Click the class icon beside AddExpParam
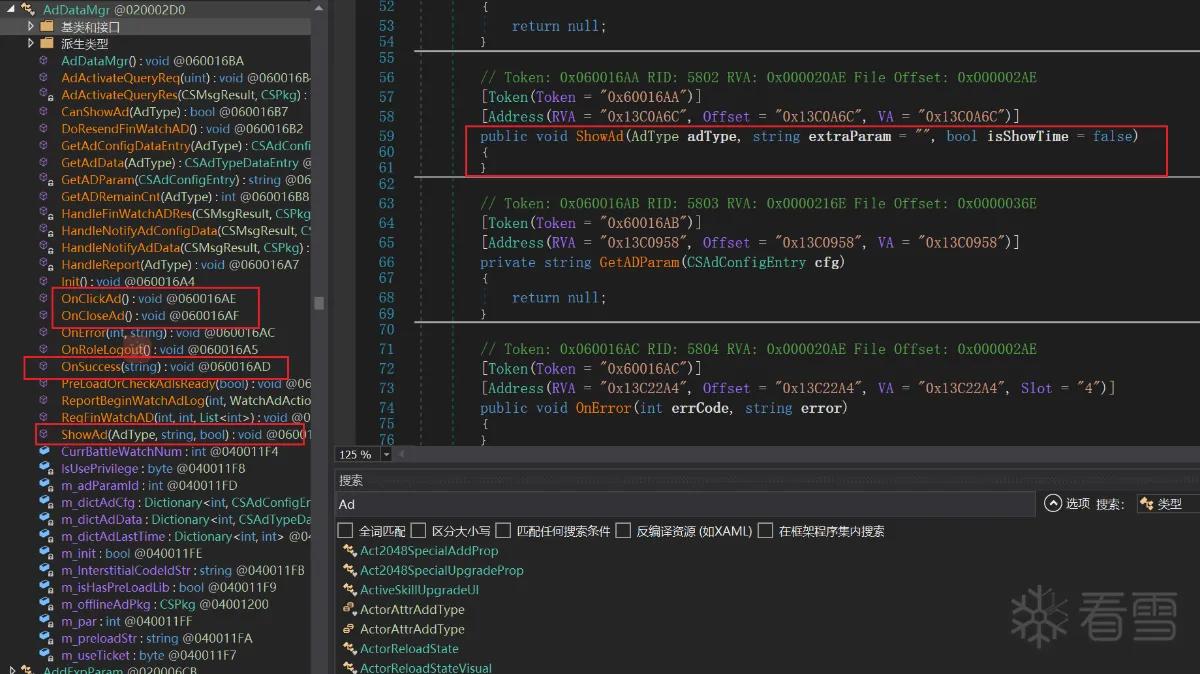The width and height of the screenshot is (1200, 674). click(27, 670)
